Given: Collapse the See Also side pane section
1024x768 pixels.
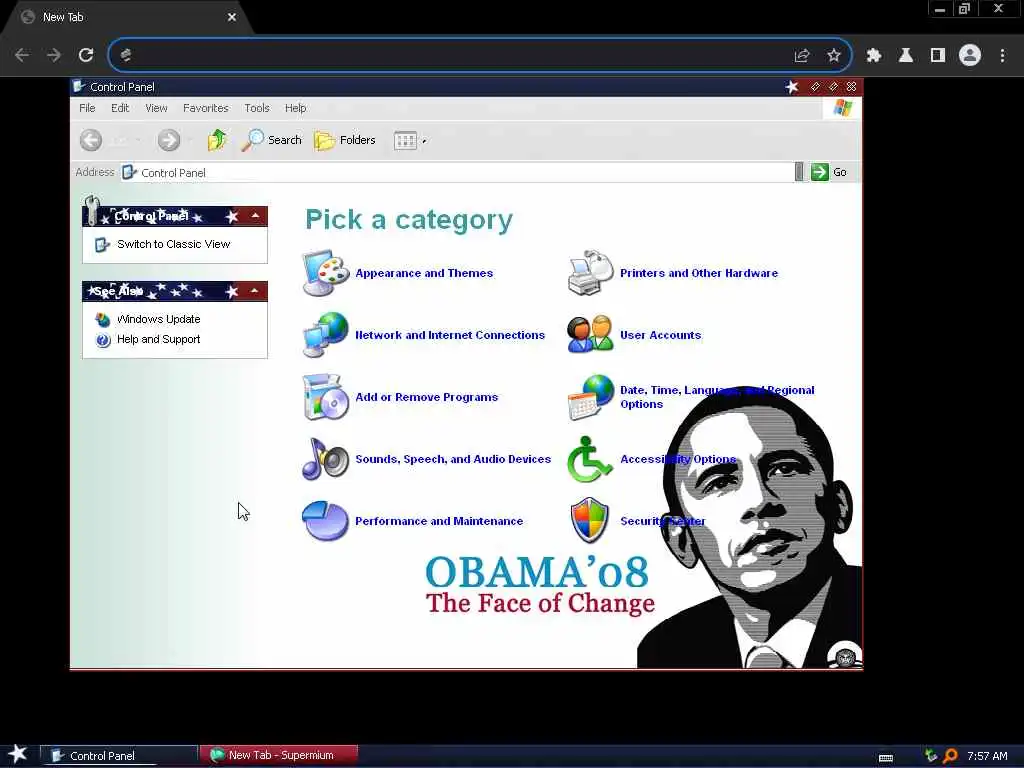Looking at the screenshot, I should tap(255, 291).
